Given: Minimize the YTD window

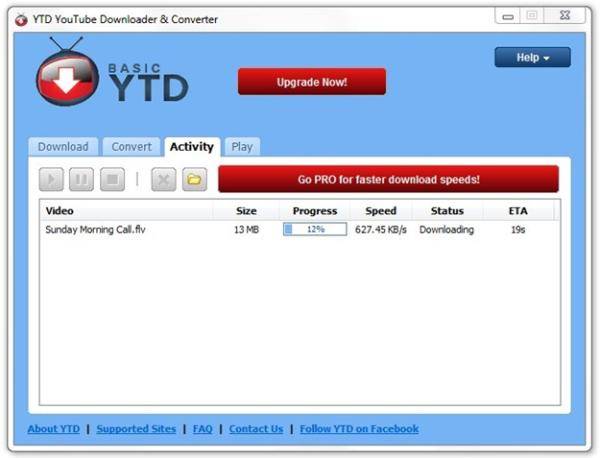Looking at the screenshot, I should [x=508, y=16].
